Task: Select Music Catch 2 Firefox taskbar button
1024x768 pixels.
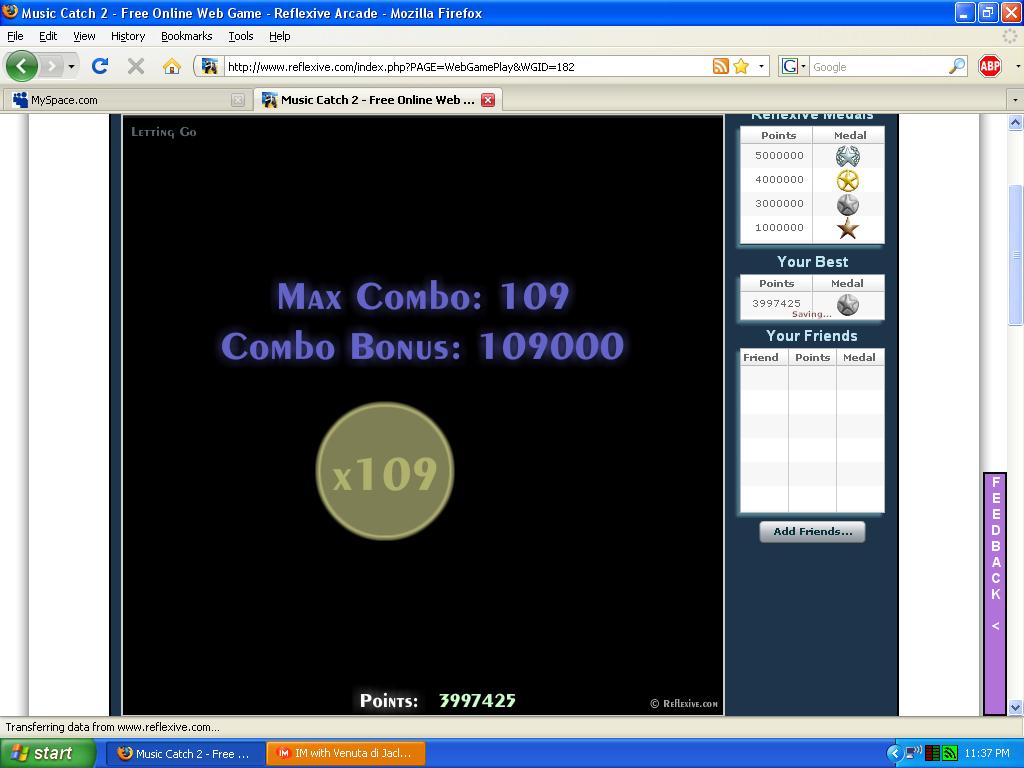Action: (185, 754)
